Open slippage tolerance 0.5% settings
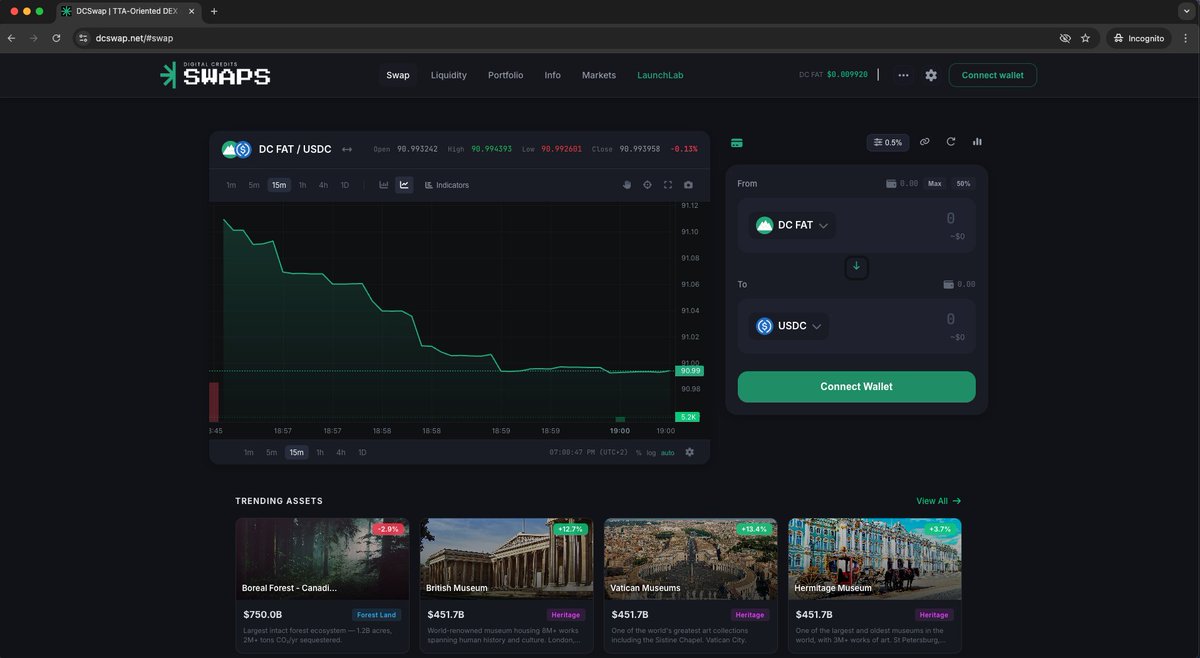Viewport: 1200px width, 658px height. point(888,142)
